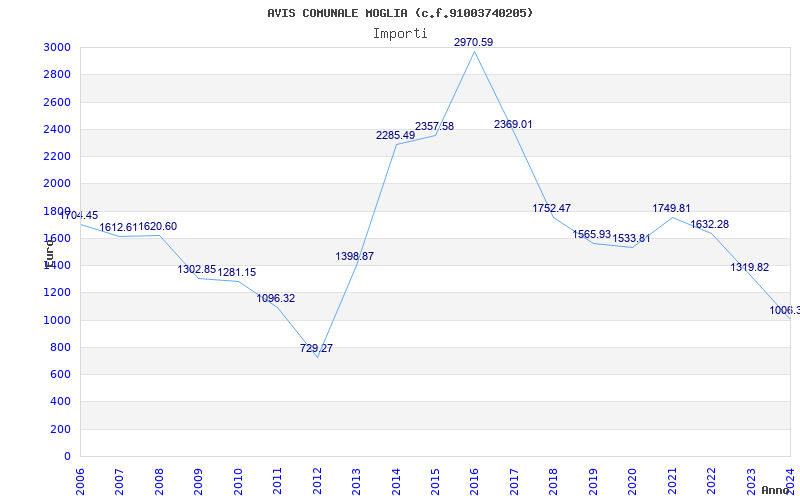Screen dimensions: 800x500
Task: Click the 2009 x-axis year label
Action: click(x=198, y=481)
